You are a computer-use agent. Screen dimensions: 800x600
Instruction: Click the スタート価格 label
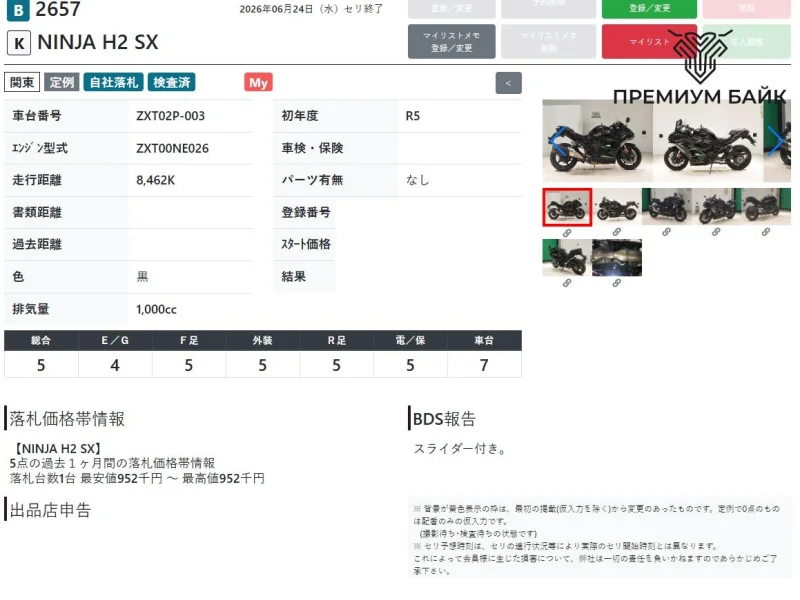[306, 244]
